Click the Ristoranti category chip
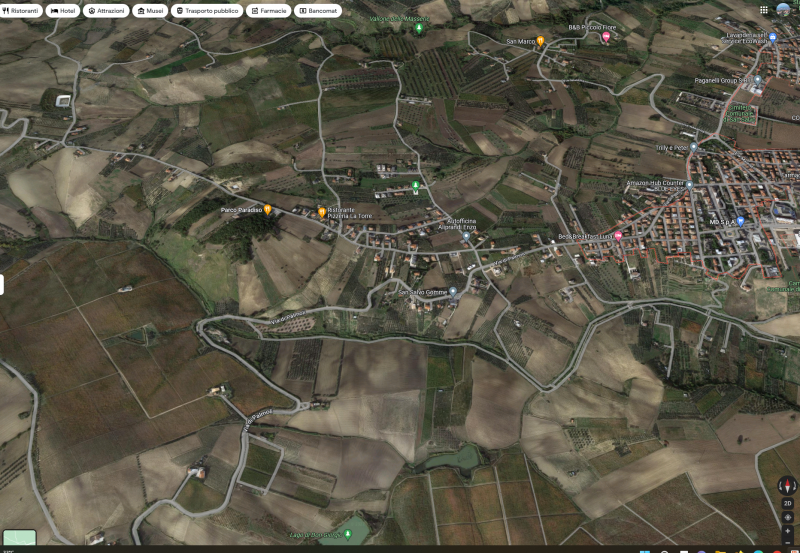This screenshot has height=553, width=800. [x=21, y=11]
